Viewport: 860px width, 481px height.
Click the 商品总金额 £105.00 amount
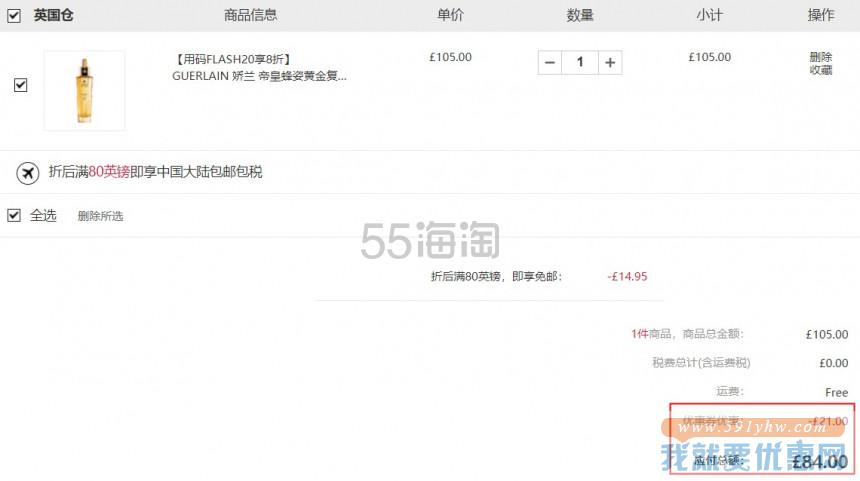pos(827,335)
